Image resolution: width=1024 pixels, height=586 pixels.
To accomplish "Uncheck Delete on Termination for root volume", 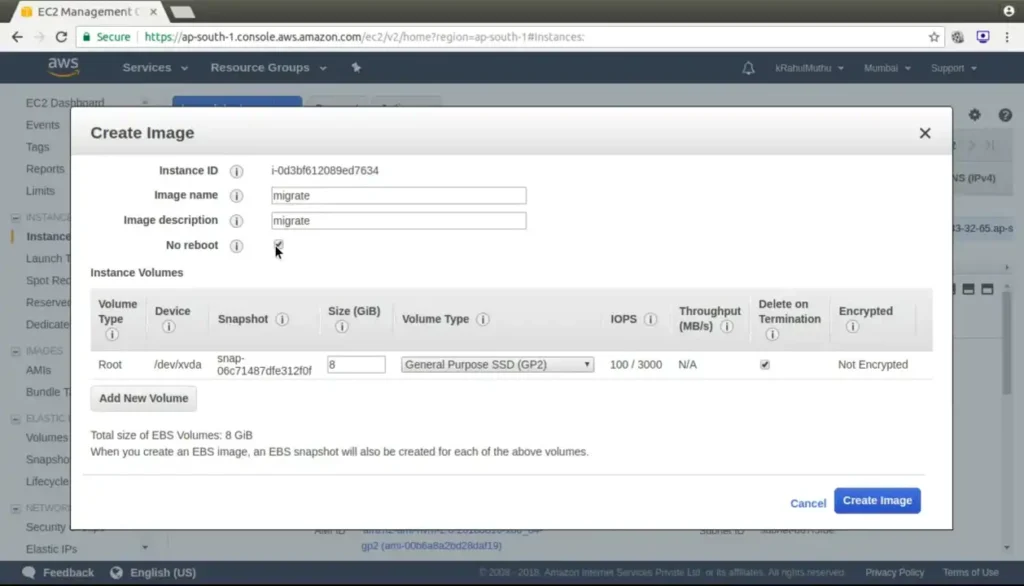I will pos(765,365).
